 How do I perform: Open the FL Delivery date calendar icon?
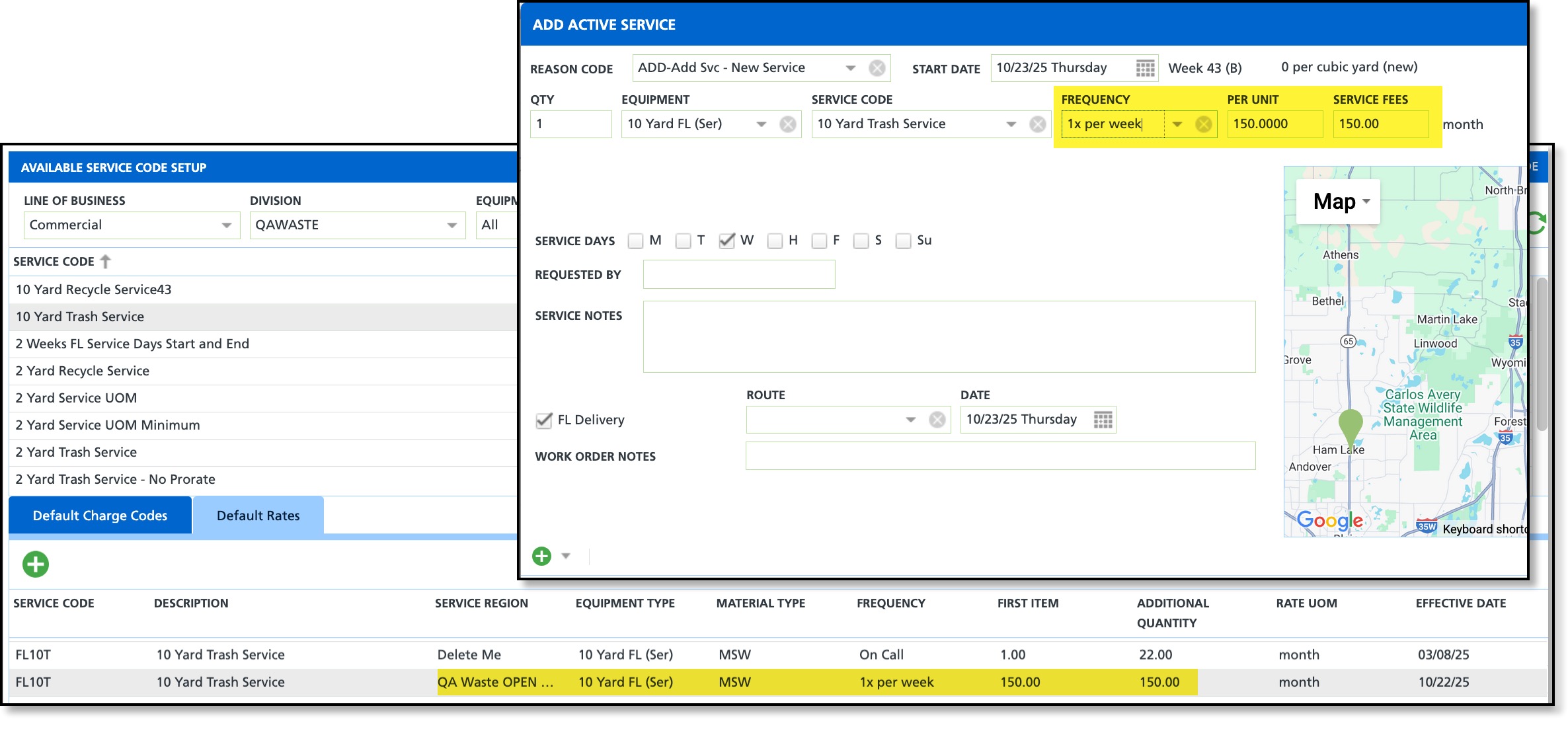(1103, 420)
